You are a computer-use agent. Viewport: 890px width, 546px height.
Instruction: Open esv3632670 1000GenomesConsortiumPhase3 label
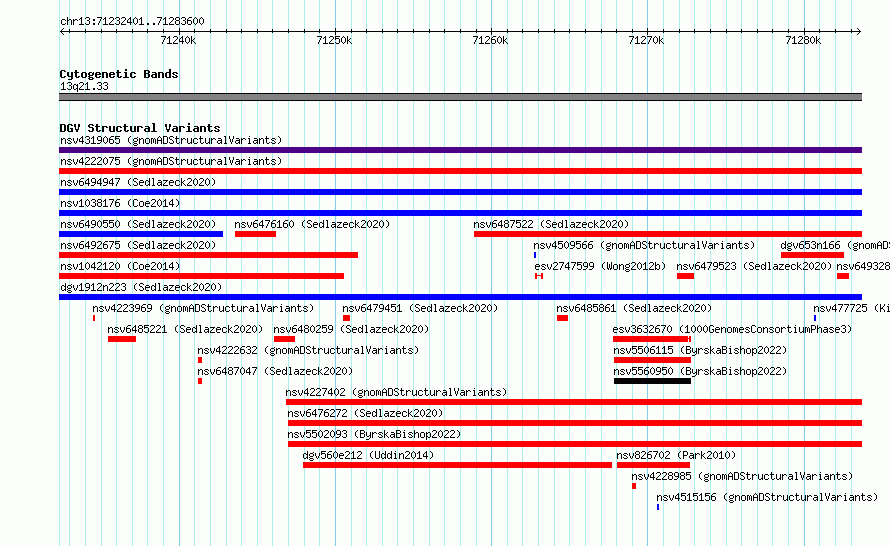point(732,329)
